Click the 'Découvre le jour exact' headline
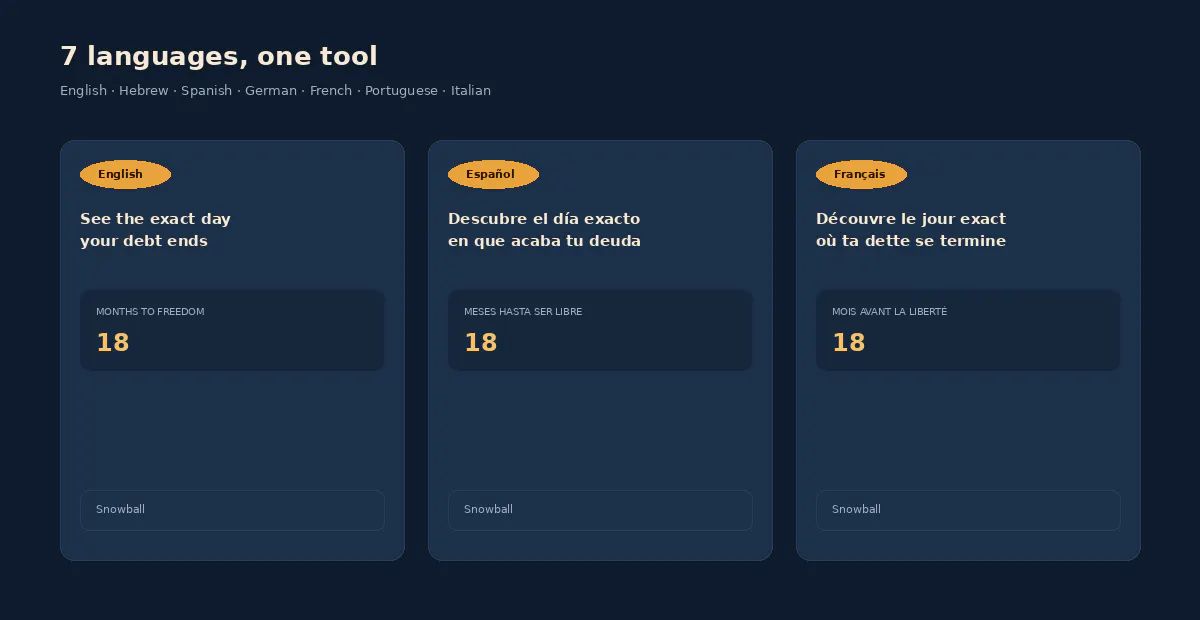Viewport: 1200px width, 620px height. pyautogui.click(x=911, y=230)
